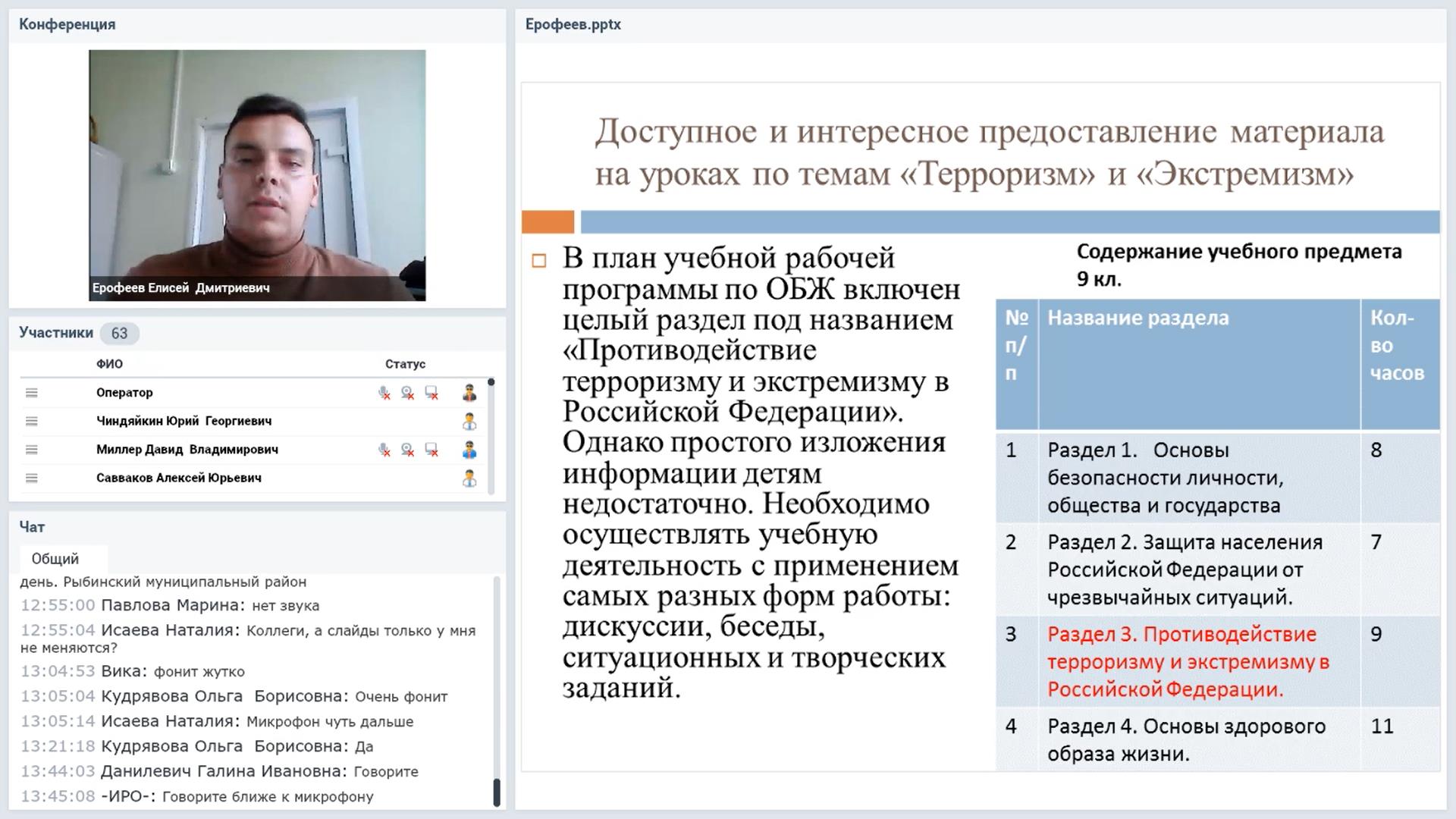Click the Чат panel header
The height and width of the screenshot is (819, 1456).
tap(32, 527)
